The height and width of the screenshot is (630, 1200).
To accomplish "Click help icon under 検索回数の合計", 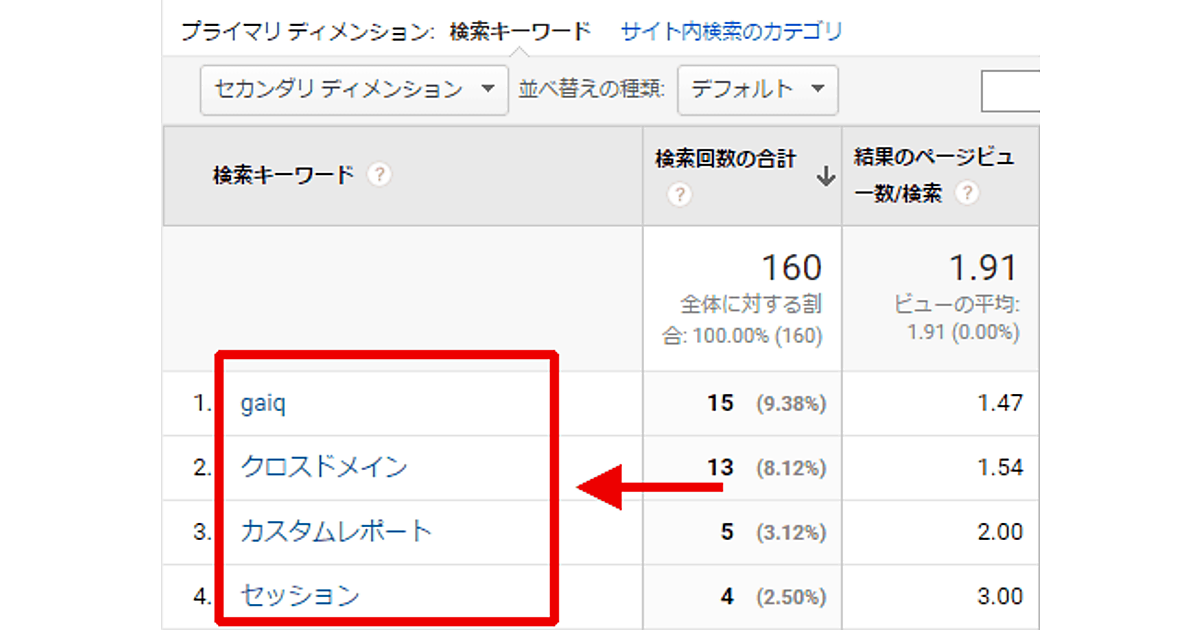I will [x=679, y=194].
